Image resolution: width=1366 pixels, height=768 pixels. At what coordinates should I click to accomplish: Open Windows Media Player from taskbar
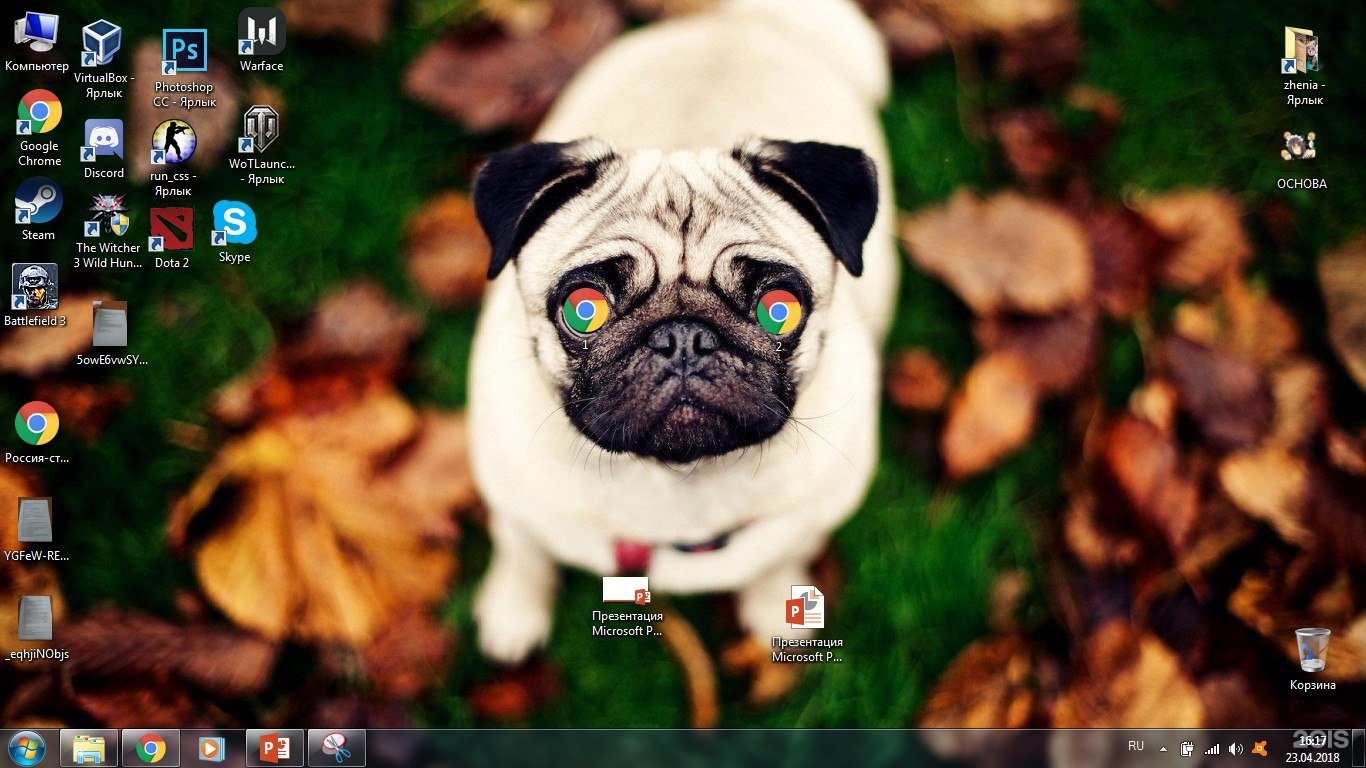pos(212,748)
